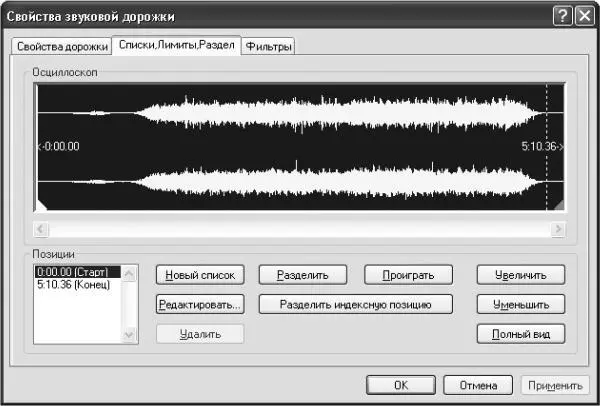Select the 0:00.00 (Старт) position entry

76,271
